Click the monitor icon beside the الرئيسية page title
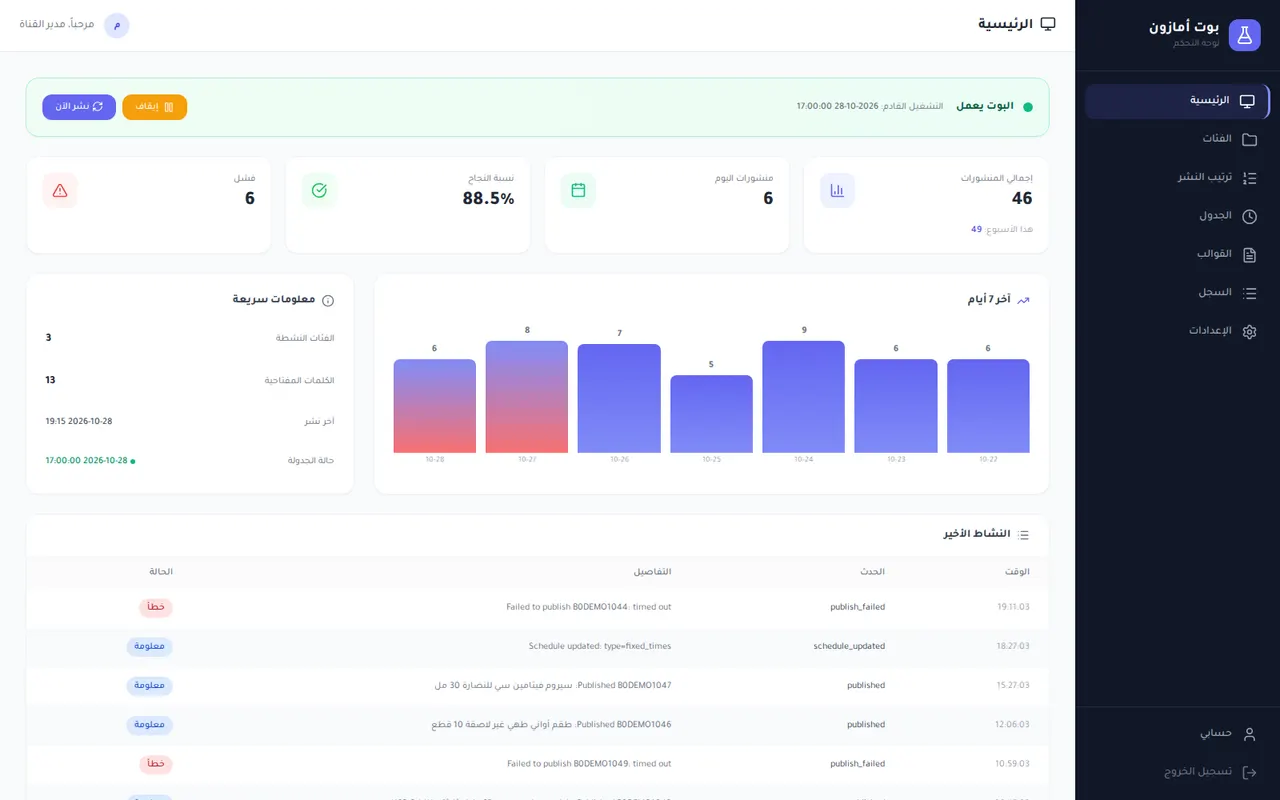The image size is (1280, 800). pyautogui.click(x=1048, y=24)
